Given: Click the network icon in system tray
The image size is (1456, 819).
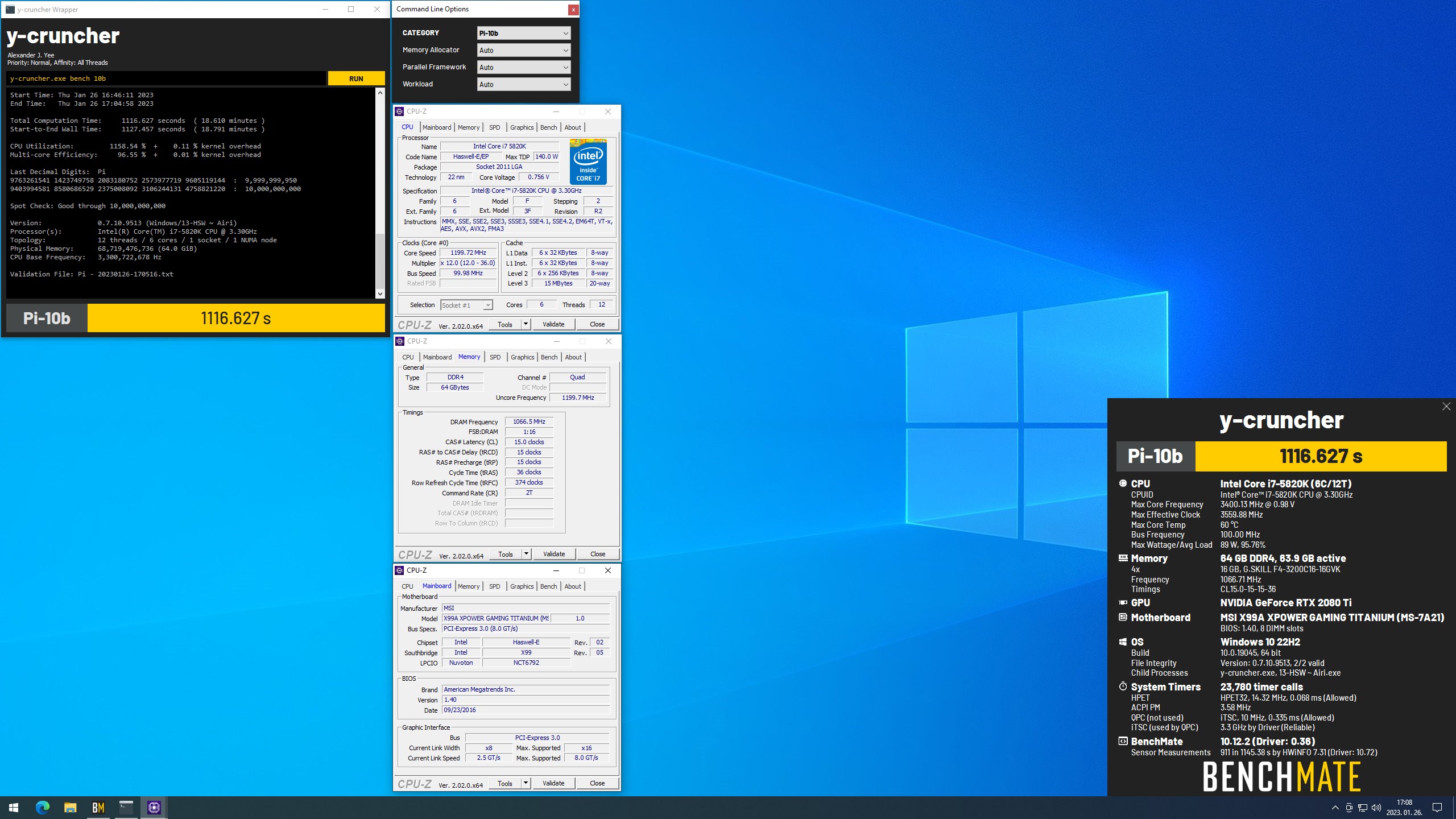Looking at the screenshot, I should point(1363,808).
